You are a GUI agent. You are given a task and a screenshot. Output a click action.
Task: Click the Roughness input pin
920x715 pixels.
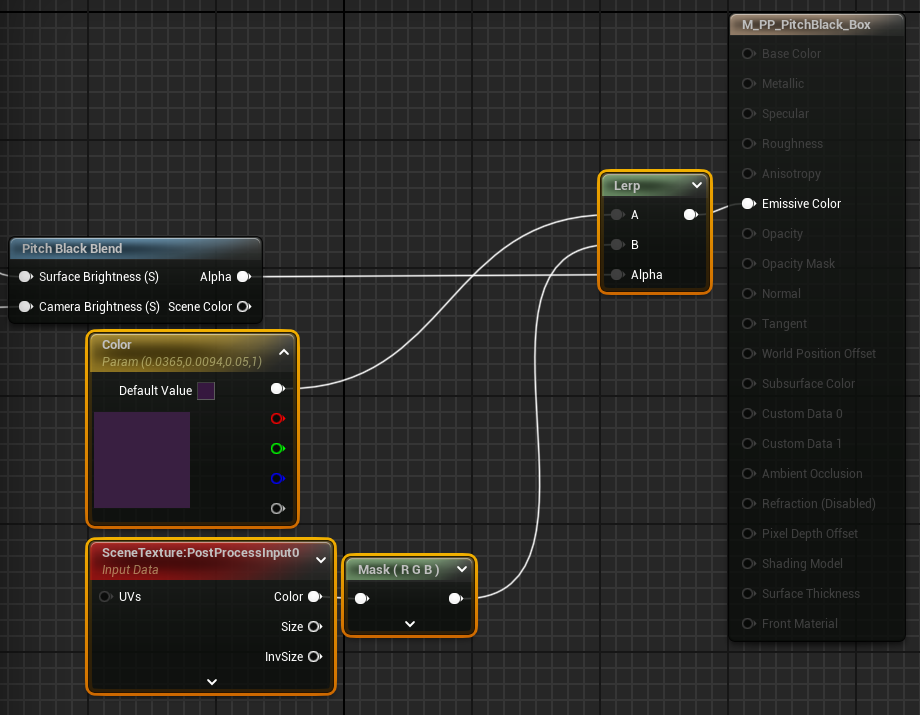pos(748,144)
